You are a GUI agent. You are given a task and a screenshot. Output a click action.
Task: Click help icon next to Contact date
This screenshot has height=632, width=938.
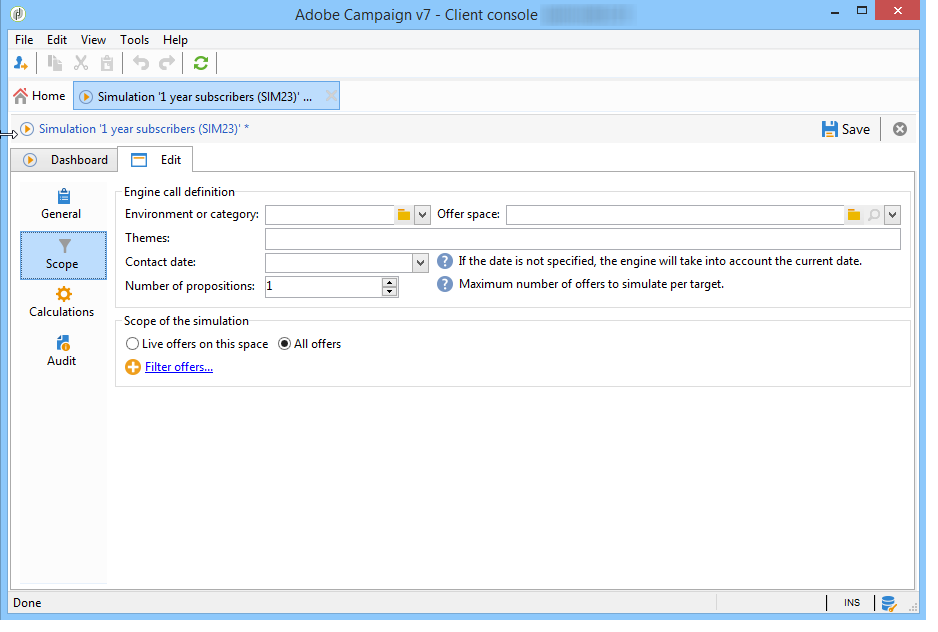444,262
